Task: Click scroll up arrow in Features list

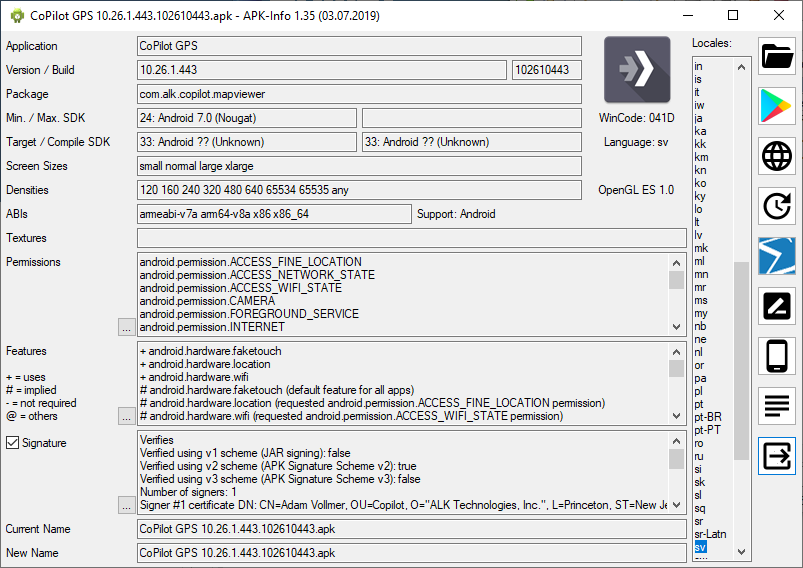Action: click(677, 352)
